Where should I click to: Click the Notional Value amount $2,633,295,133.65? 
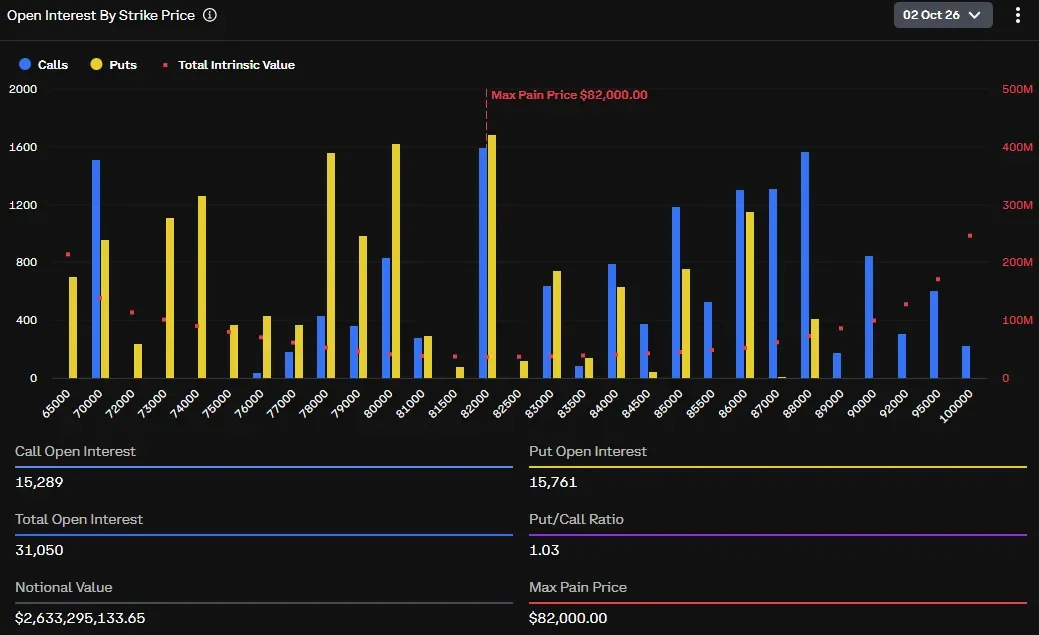pyautogui.click(x=80, y=618)
